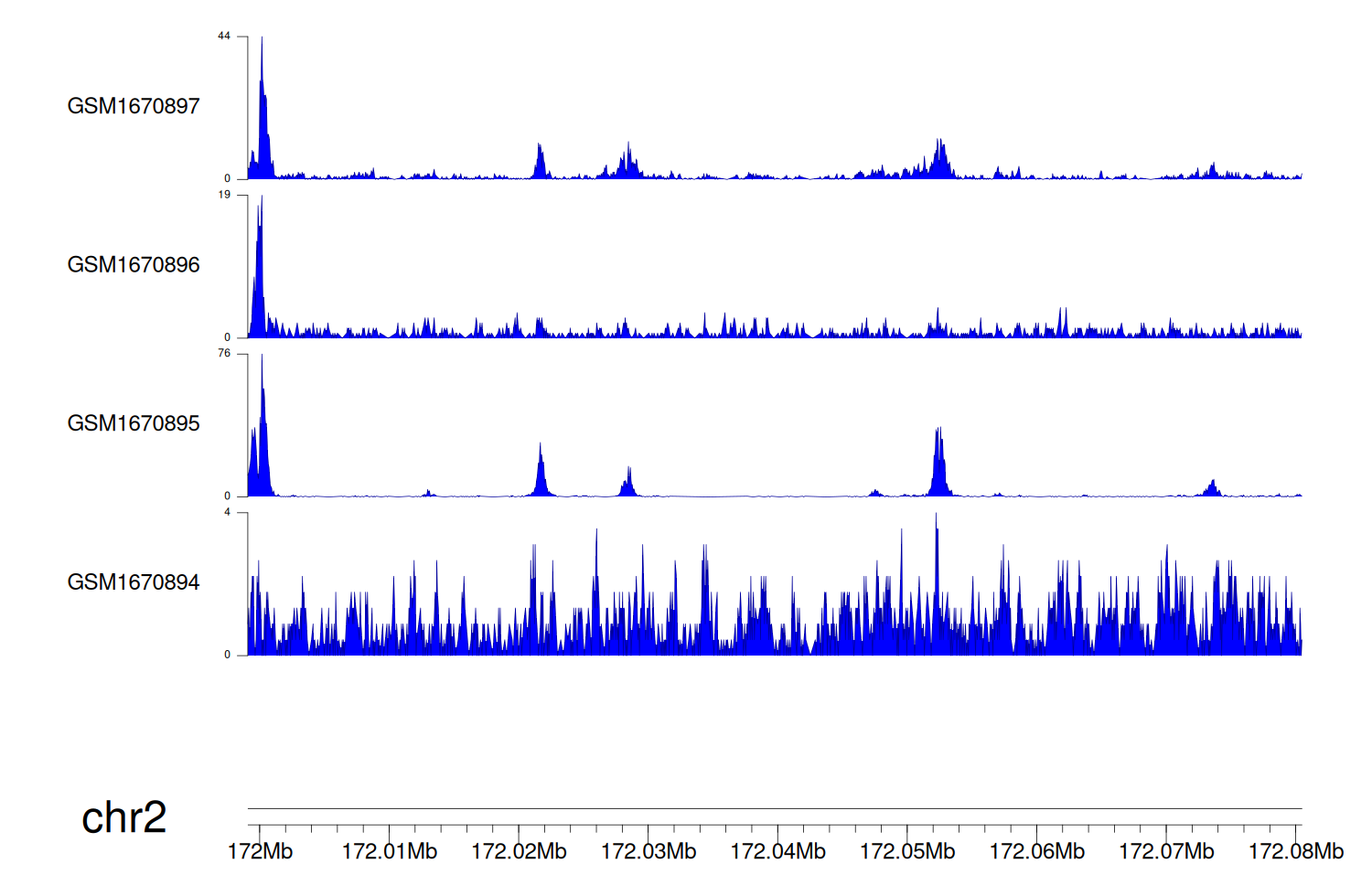The height and width of the screenshot is (896, 1372).
Task: Click the GSM1670895 track label
Action: tap(134, 423)
